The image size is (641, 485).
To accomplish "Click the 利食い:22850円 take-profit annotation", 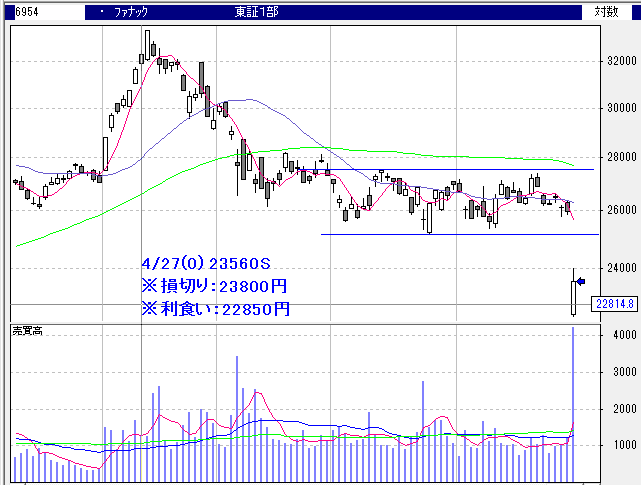I will [x=215, y=309].
